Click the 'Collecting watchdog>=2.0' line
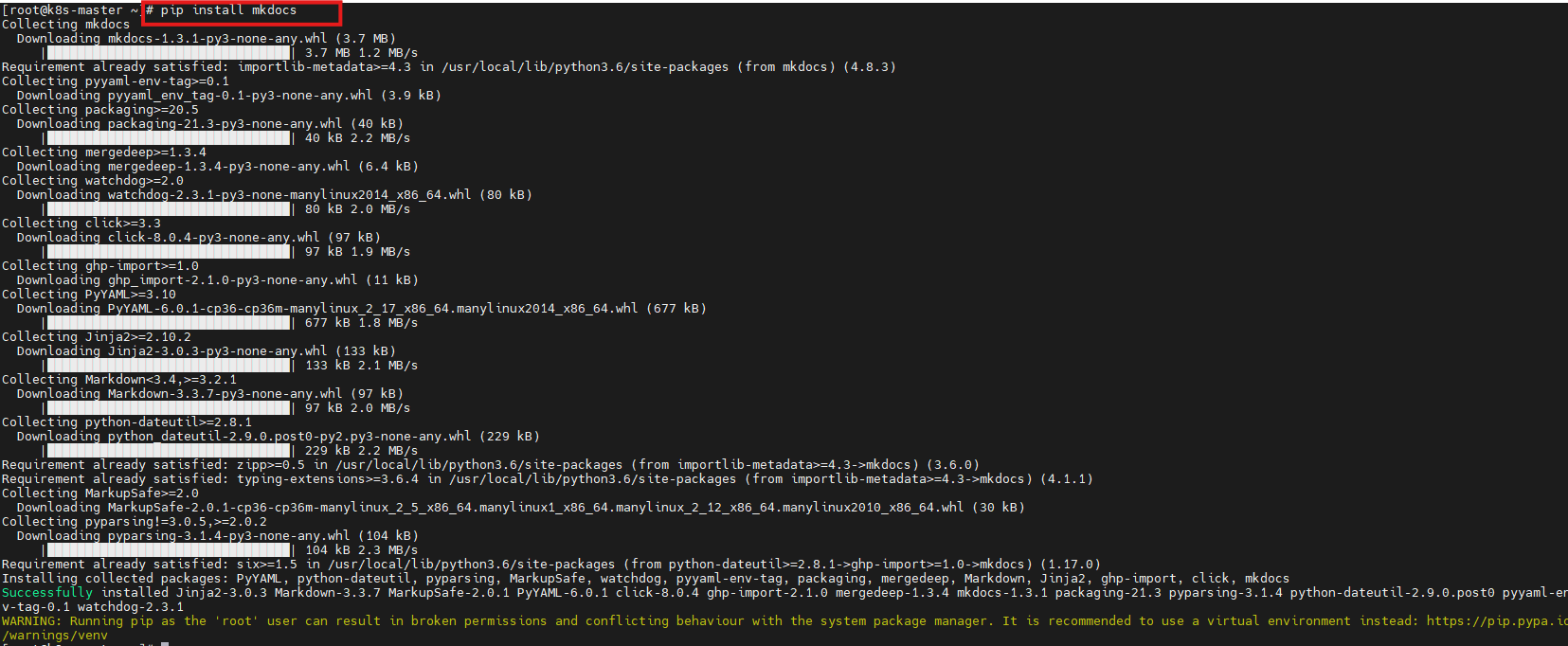 tap(93, 181)
